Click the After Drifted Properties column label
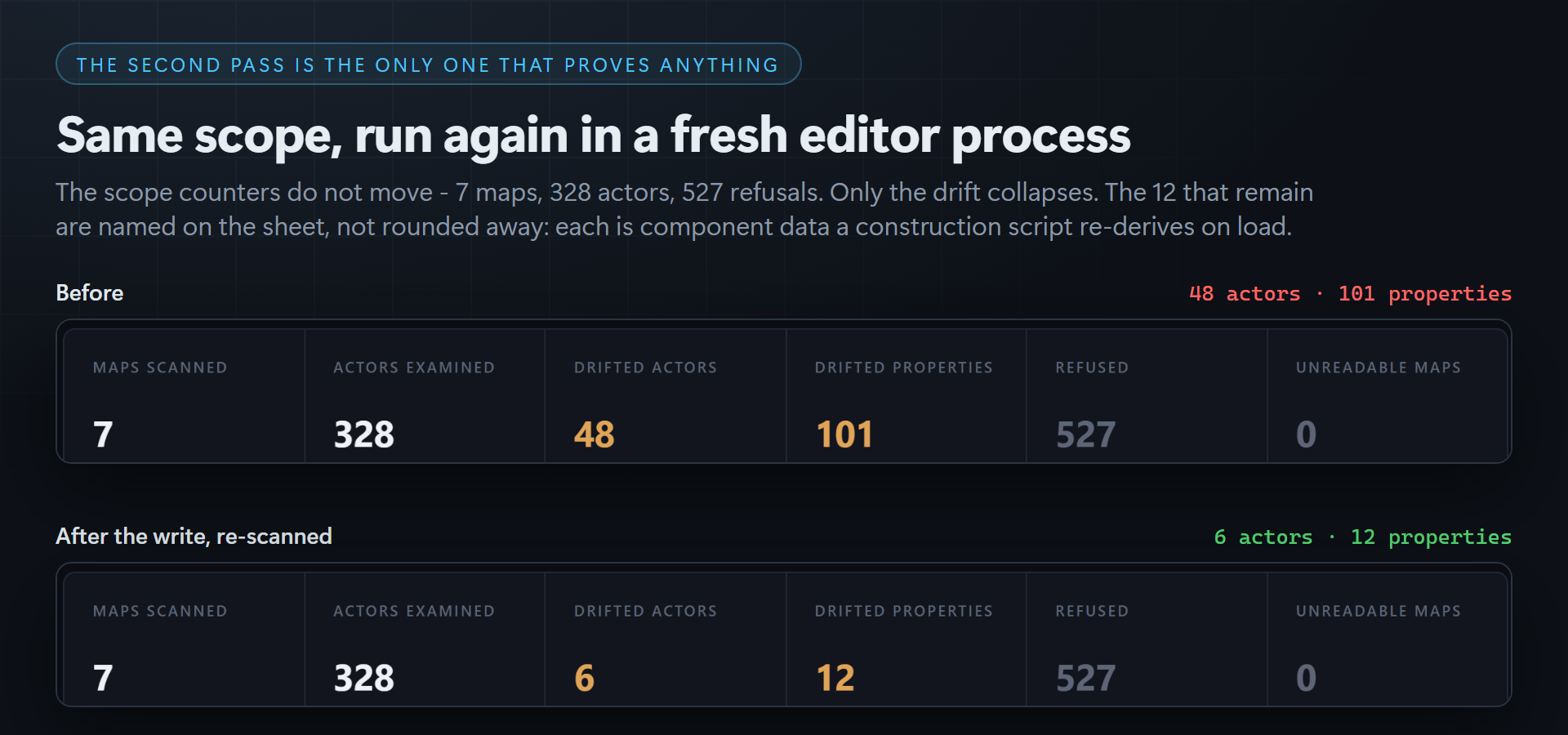This screenshot has height=735, width=1568. 904,611
